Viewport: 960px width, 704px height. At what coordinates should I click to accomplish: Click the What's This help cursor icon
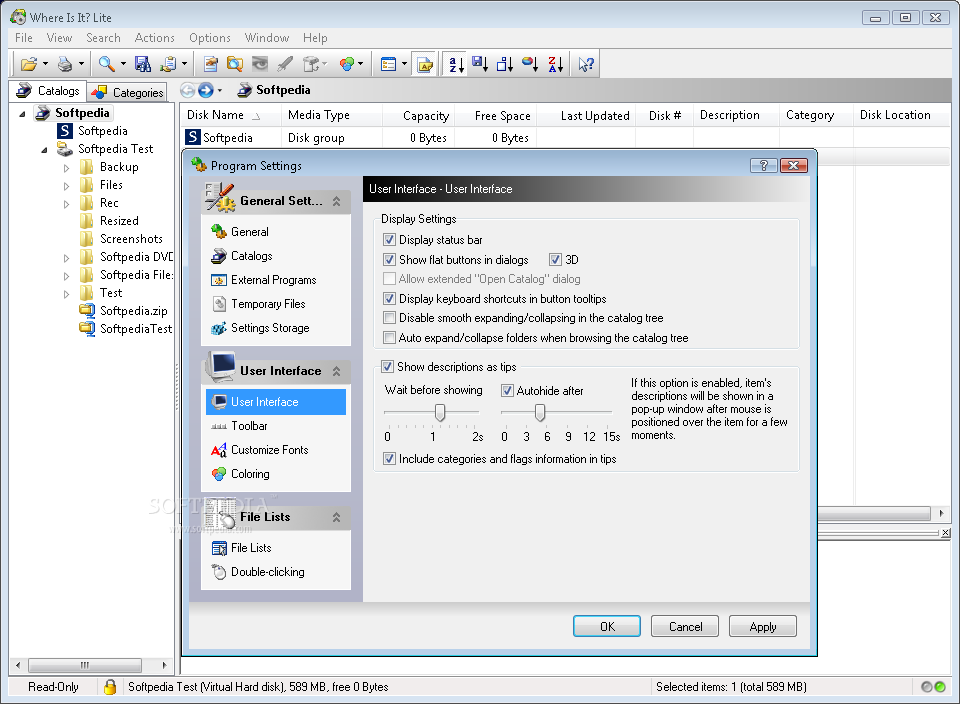(x=586, y=64)
